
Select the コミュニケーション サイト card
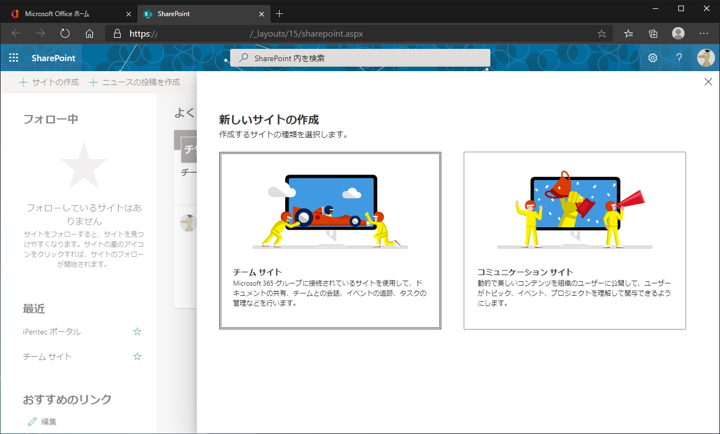click(574, 241)
